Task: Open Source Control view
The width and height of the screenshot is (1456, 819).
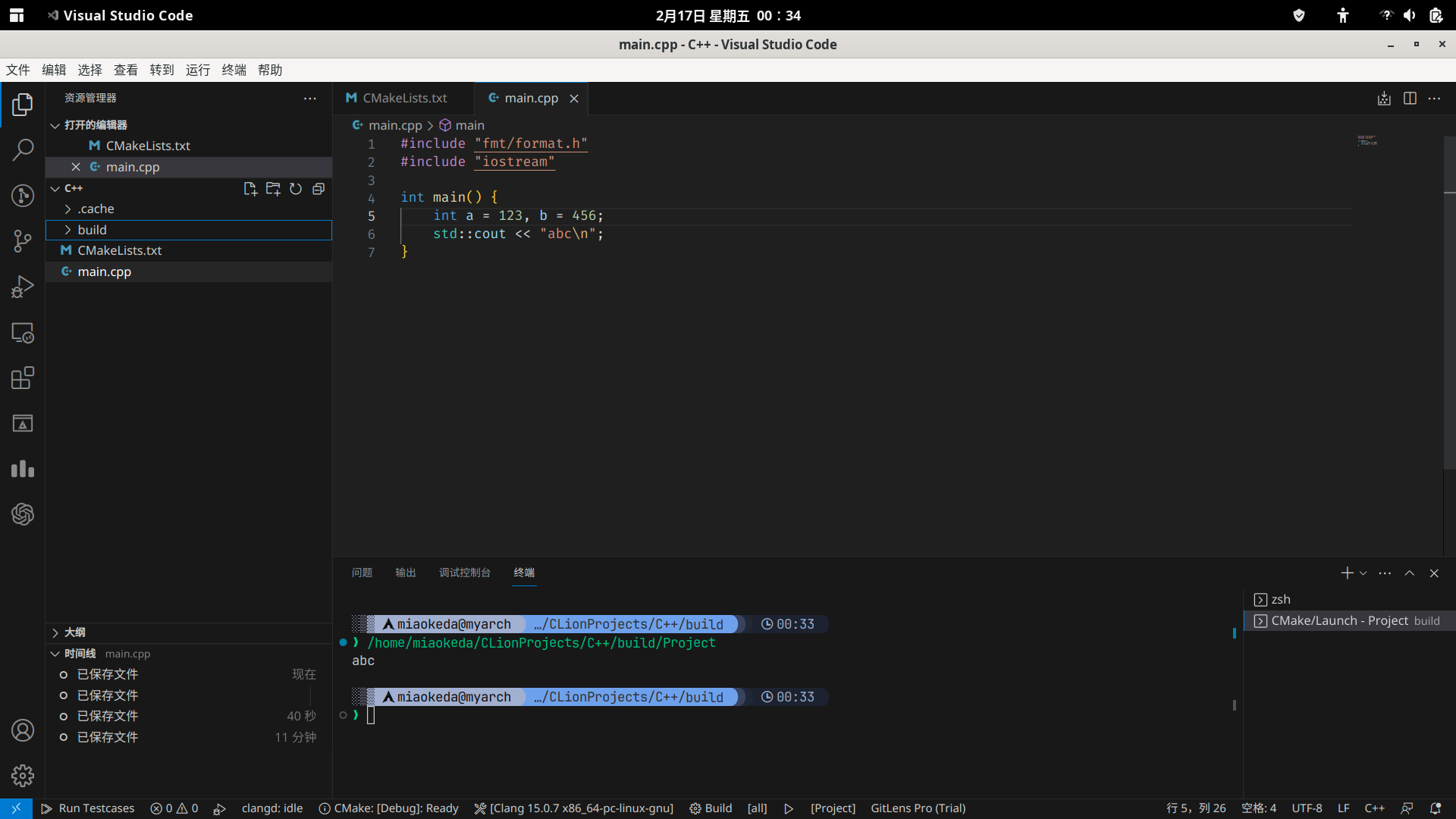Action: click(23, 241)
